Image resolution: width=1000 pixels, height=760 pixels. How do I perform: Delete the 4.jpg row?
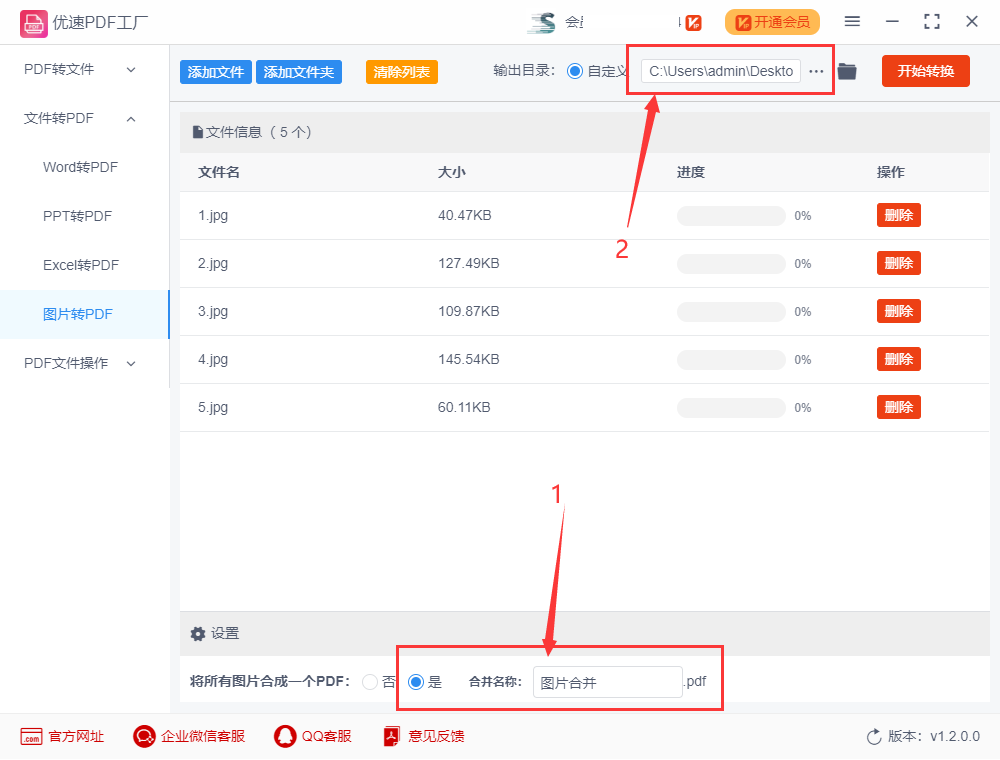click(x=899, y=359)
